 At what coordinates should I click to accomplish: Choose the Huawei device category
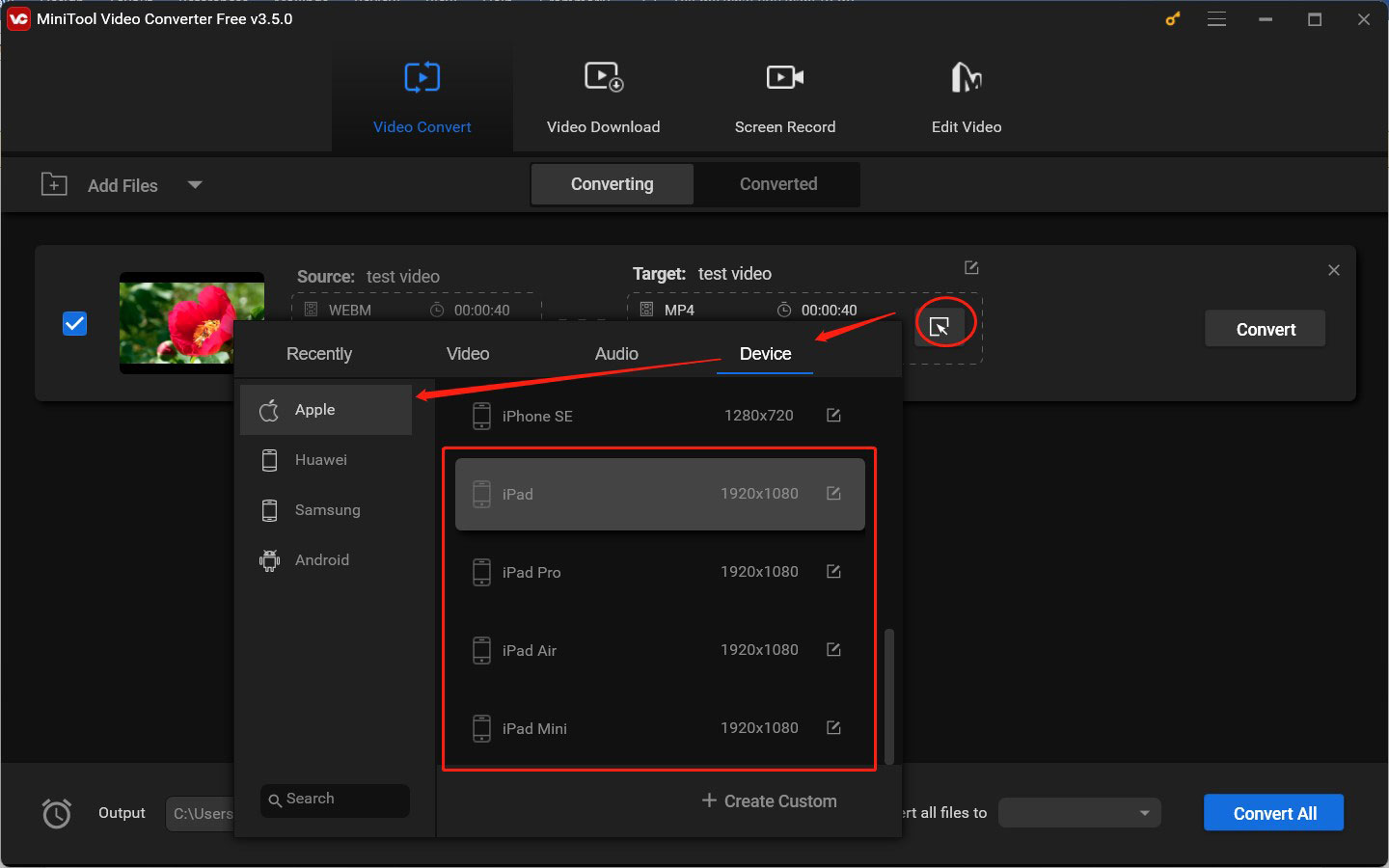(x=326, y=460)
